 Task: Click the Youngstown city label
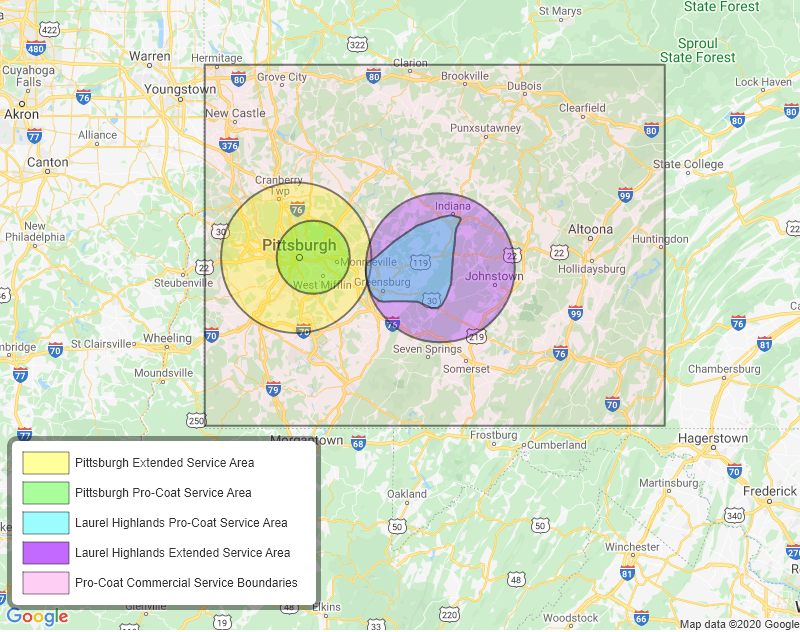(180, 89)
